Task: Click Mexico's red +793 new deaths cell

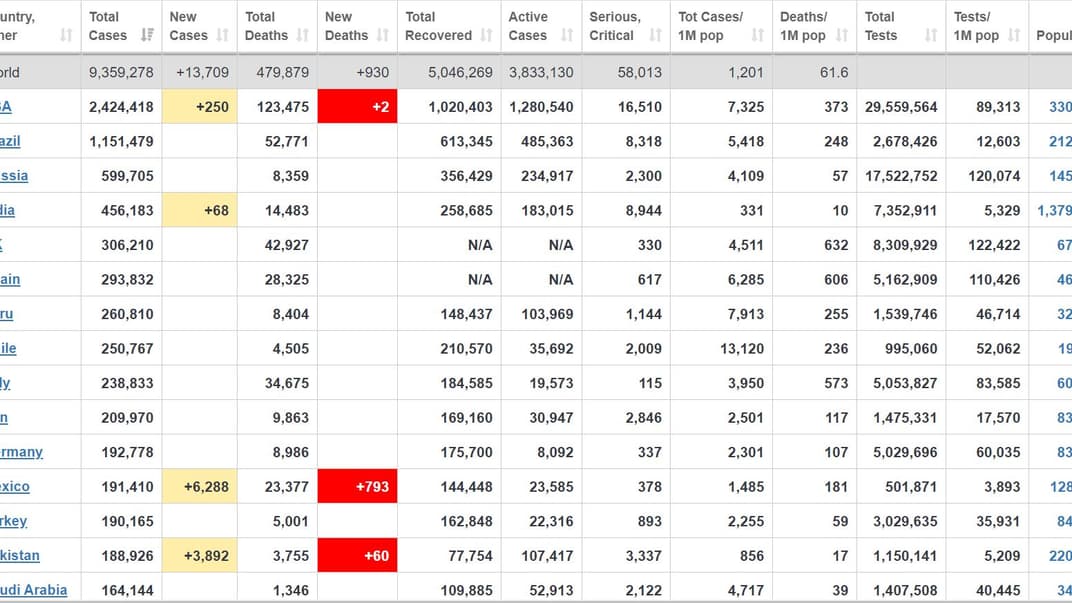Action: tap(357, 487)
